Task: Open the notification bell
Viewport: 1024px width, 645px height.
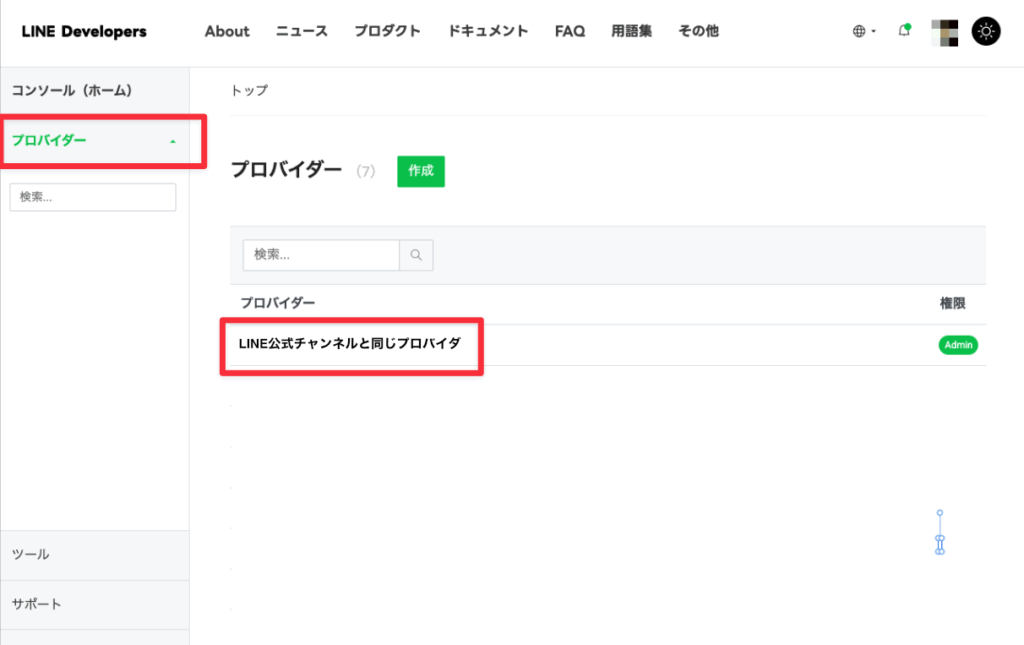Action: (x=904, y=31)
